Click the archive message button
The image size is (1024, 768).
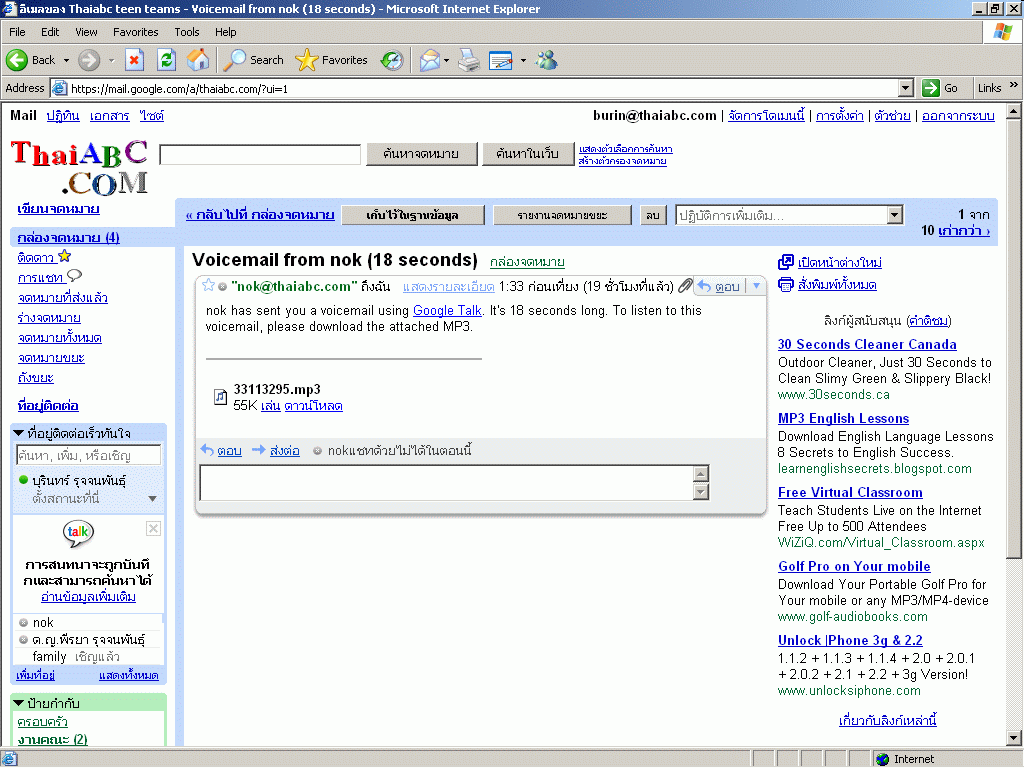(x=413, y=215)
